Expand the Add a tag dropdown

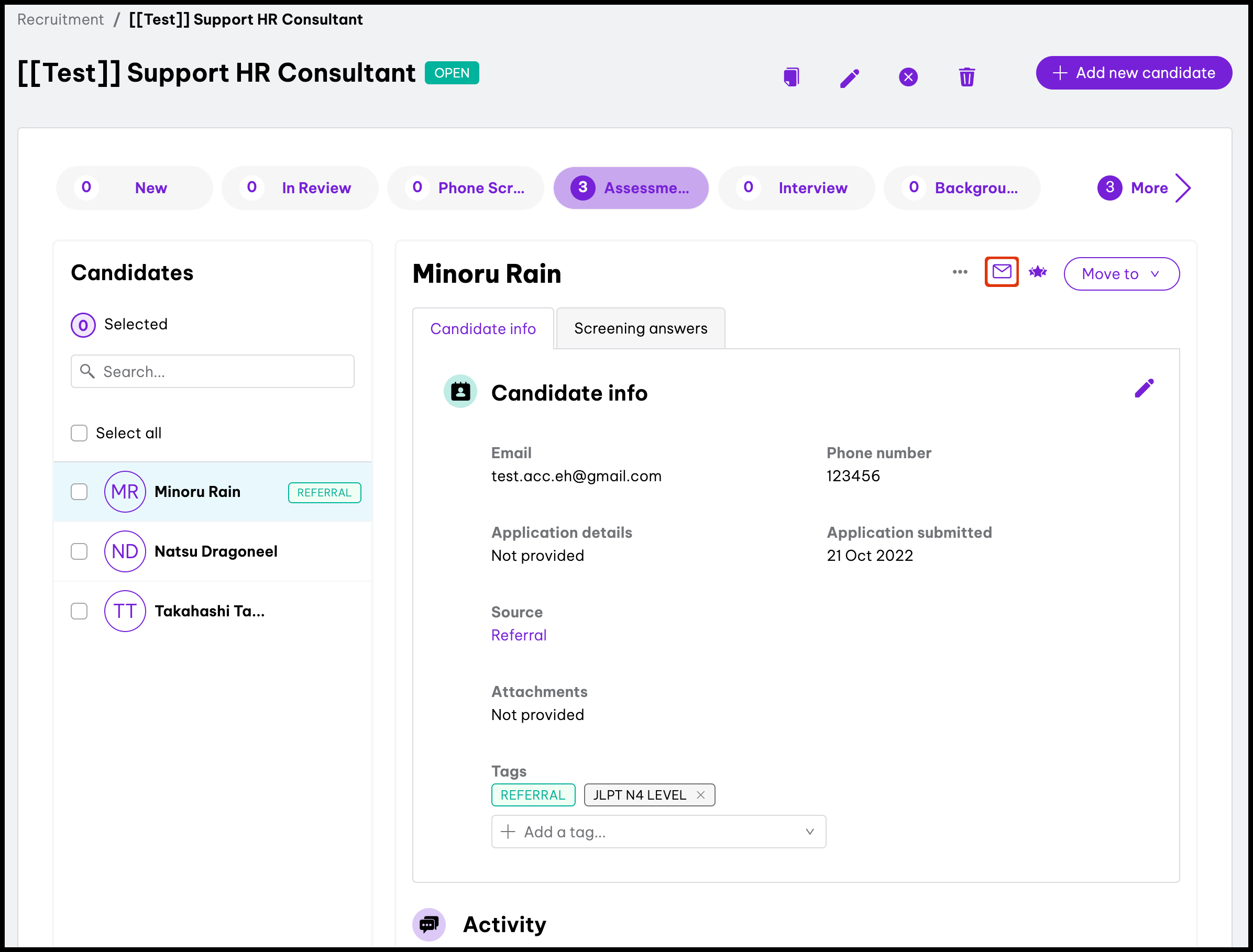tap(809, 832)
